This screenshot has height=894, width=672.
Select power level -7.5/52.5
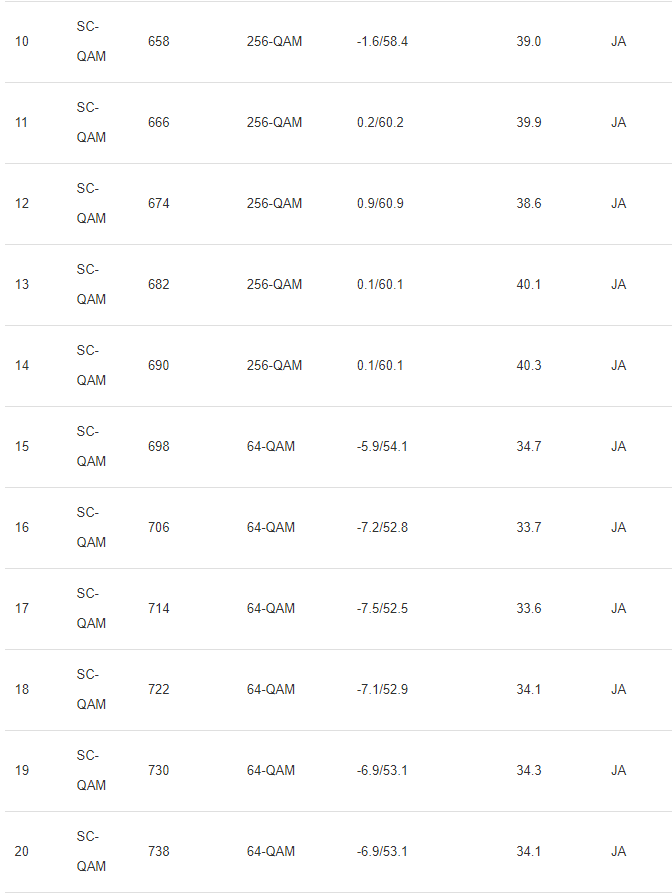tap(382, 608)
